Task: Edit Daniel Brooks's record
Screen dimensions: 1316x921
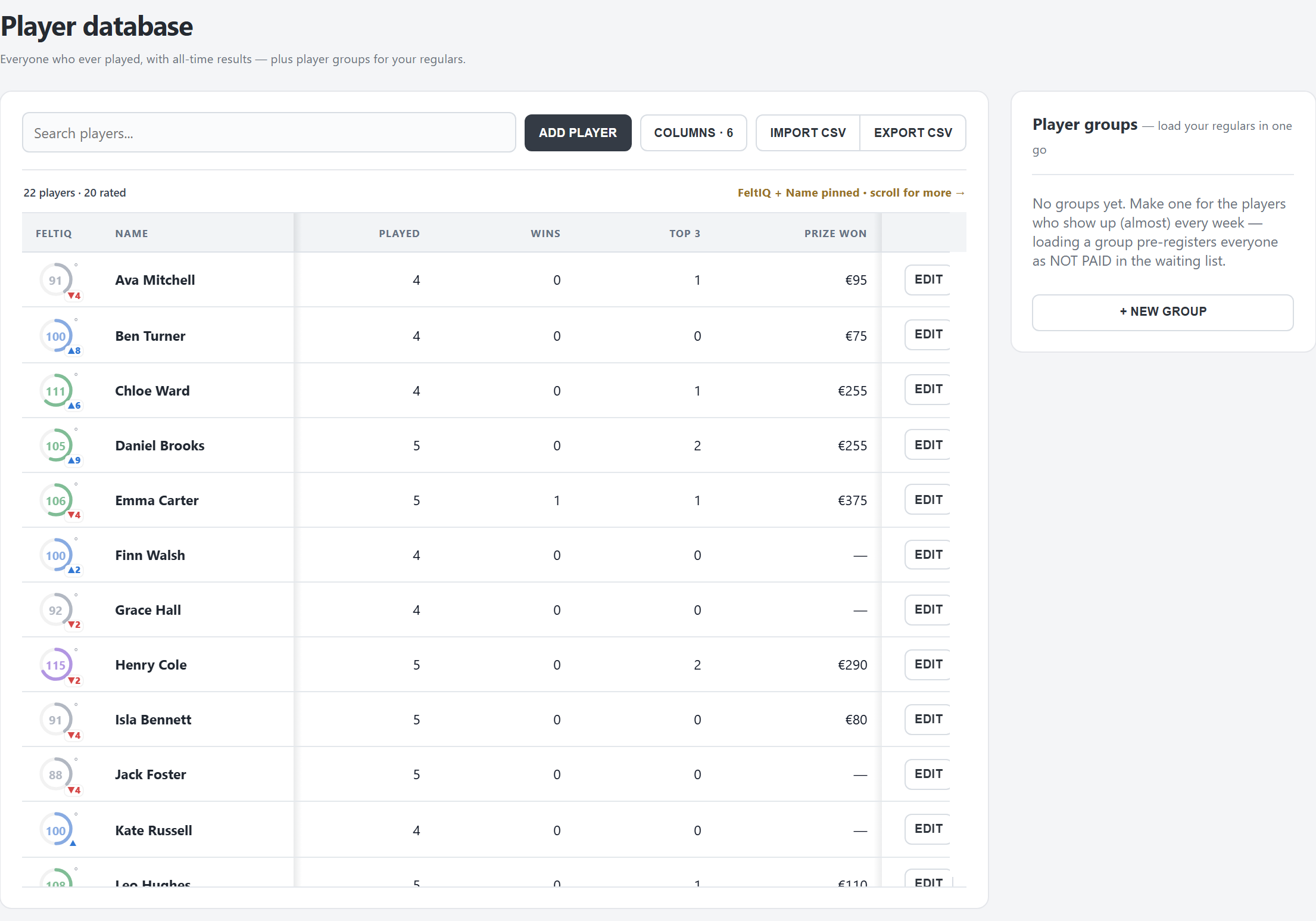Action: pyautogui.click(x=928, y=445)
